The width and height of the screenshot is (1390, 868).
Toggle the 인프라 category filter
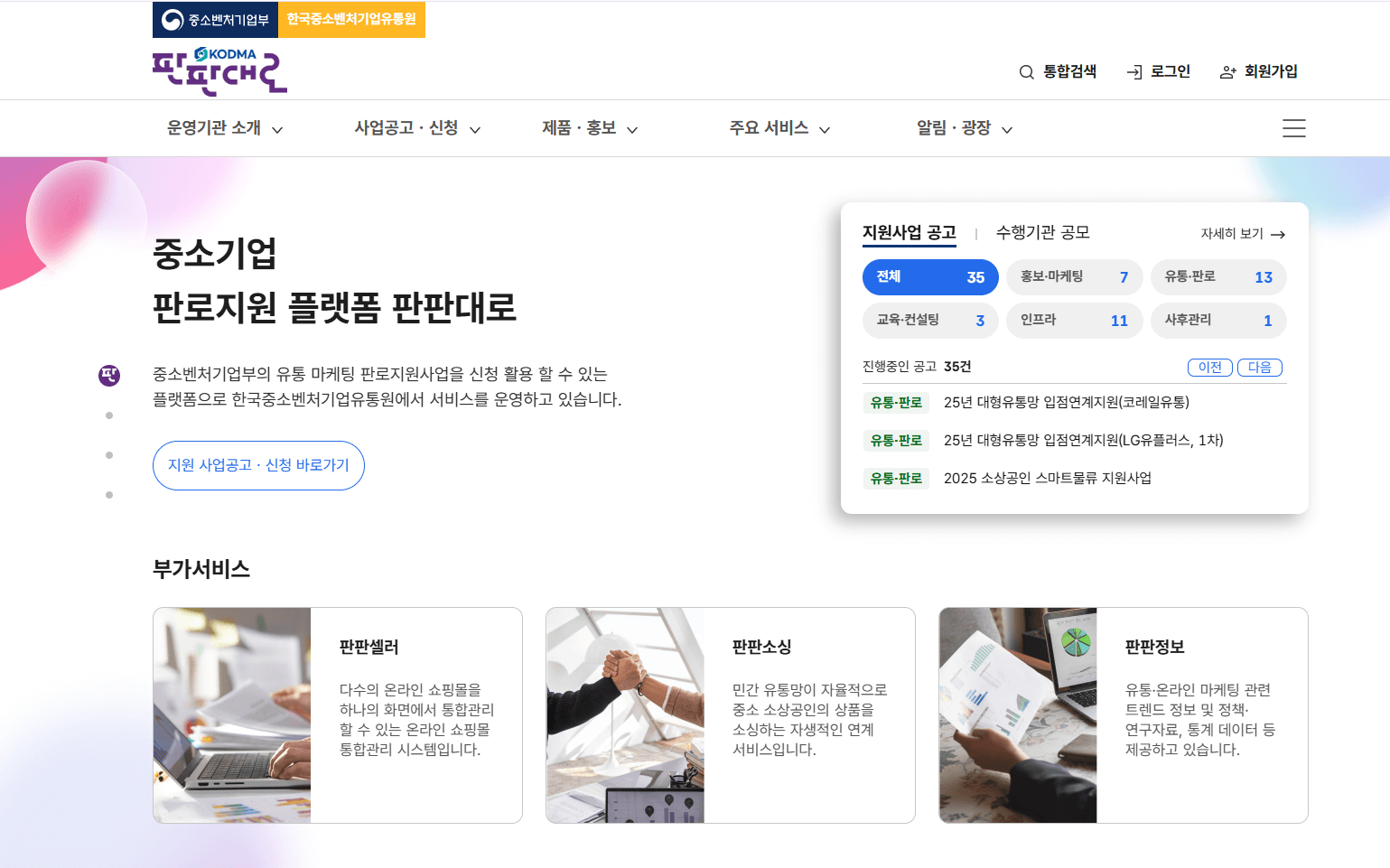1074,320
